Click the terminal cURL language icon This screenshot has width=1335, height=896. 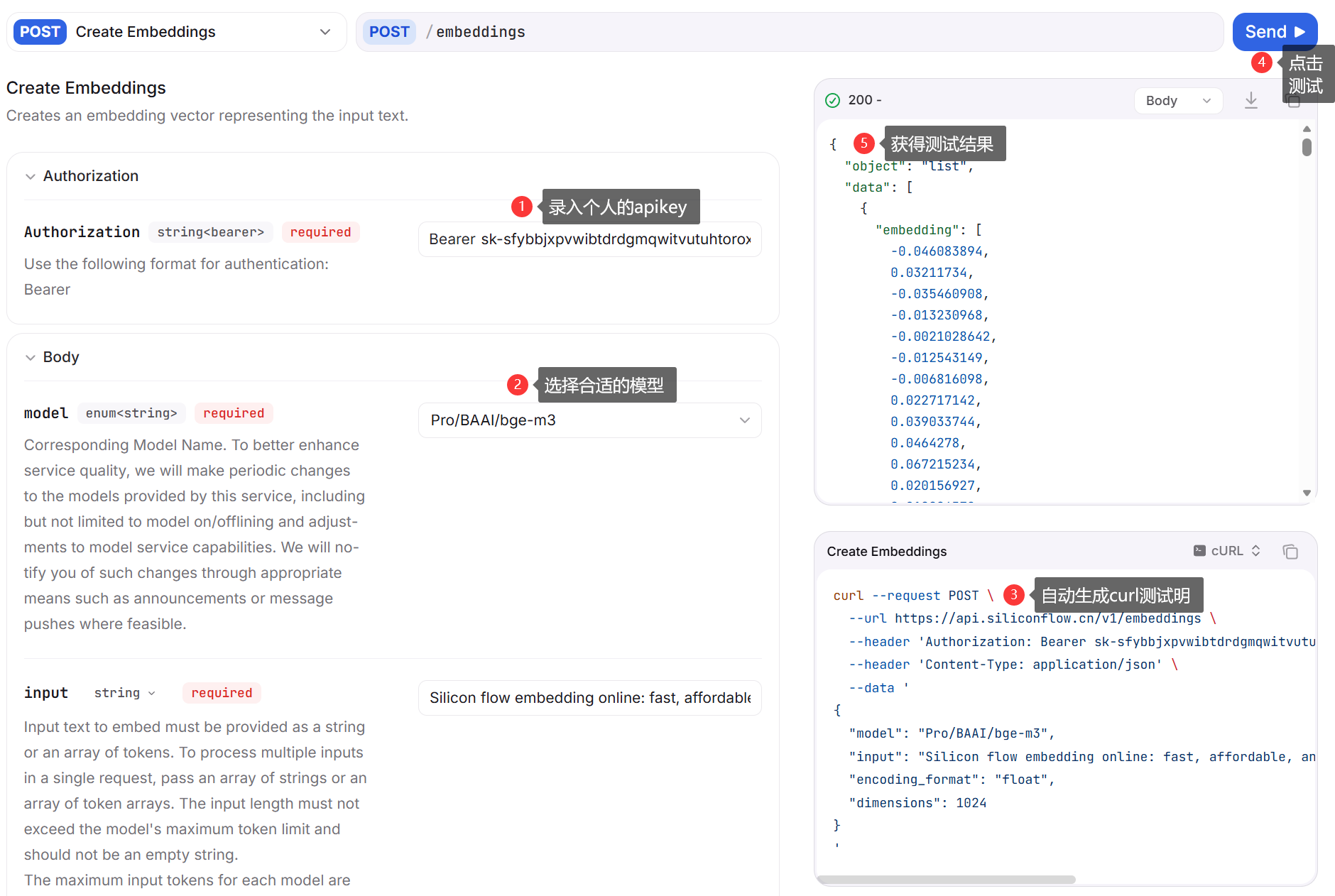[1199, 551]
